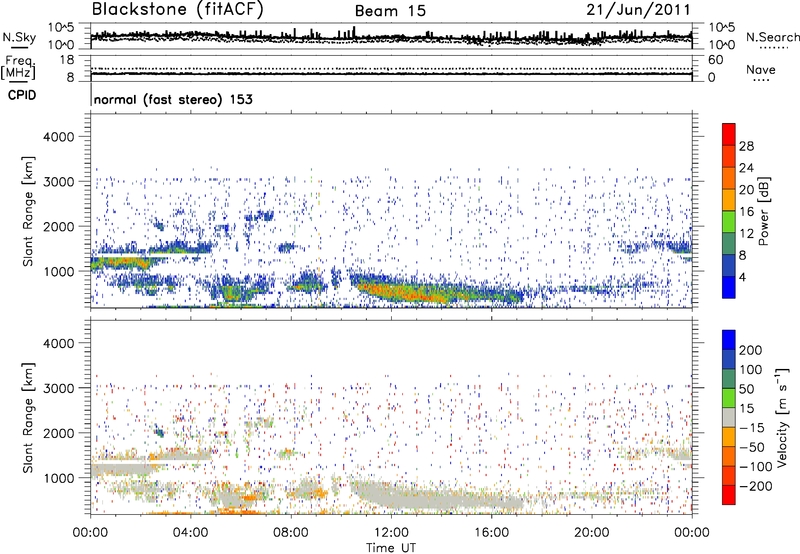Select the Beam 15 heading
This screenshot has width=800, height=554.
pyautogui.click(x=390, y=11)
